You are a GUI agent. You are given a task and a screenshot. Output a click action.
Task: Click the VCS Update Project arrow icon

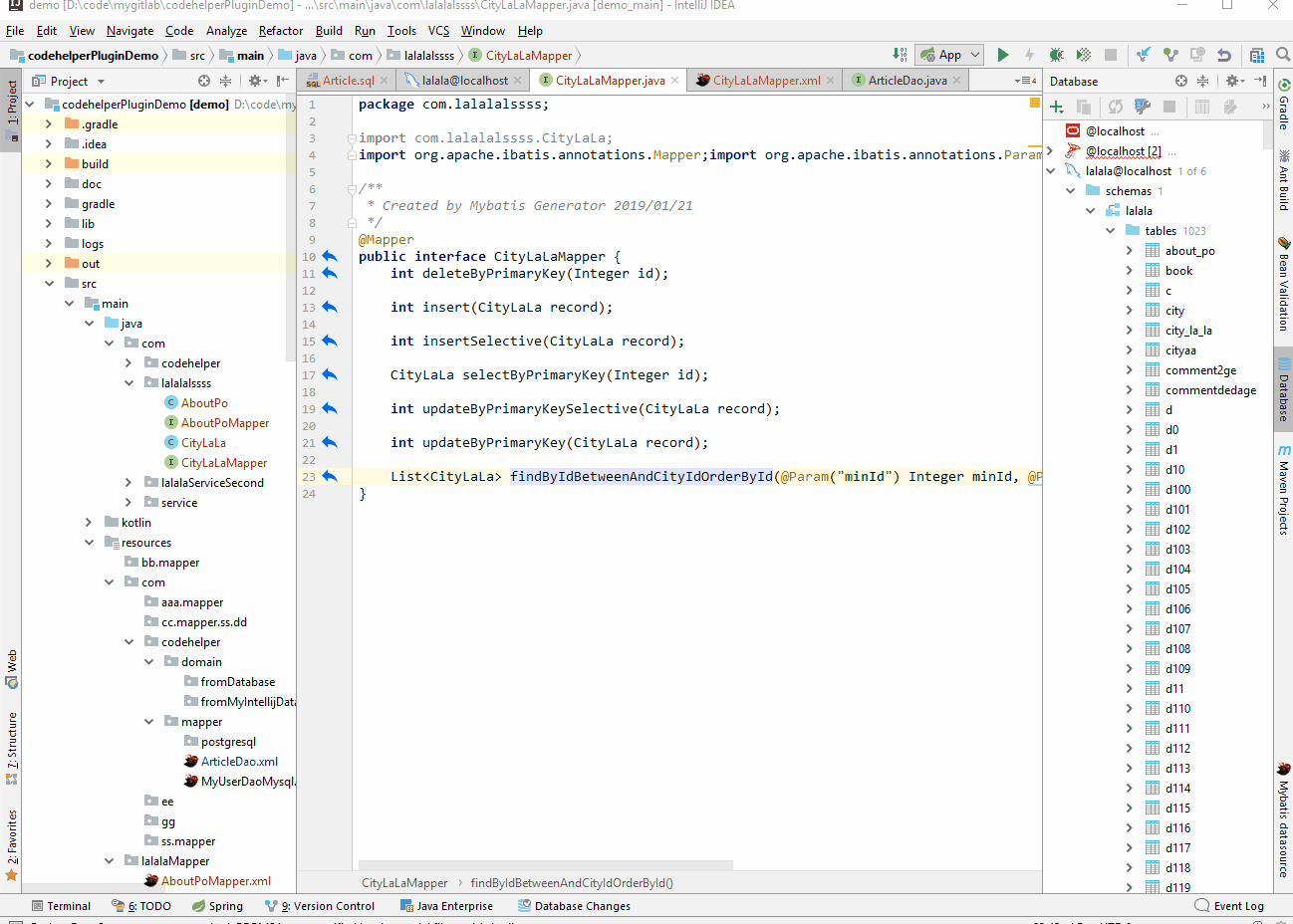pos(1144,55)
